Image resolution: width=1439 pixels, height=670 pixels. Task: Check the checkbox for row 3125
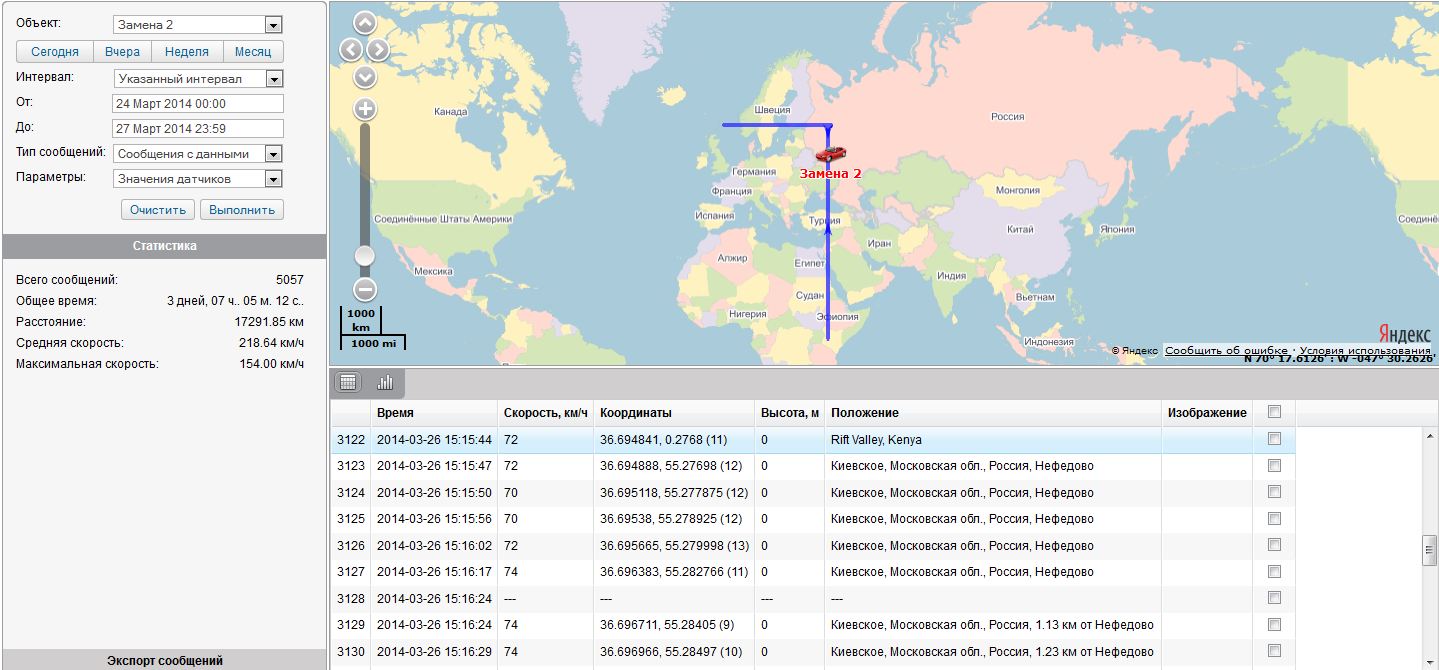point(1274,519)
